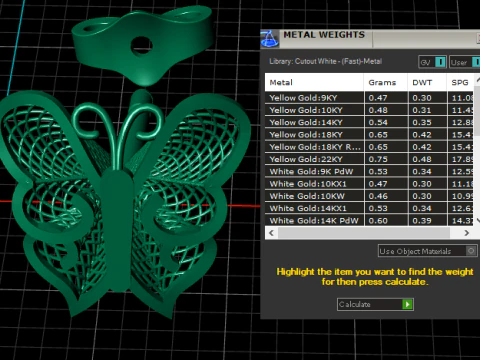
Task: Click the DWT column header
Action: point(427,82)
